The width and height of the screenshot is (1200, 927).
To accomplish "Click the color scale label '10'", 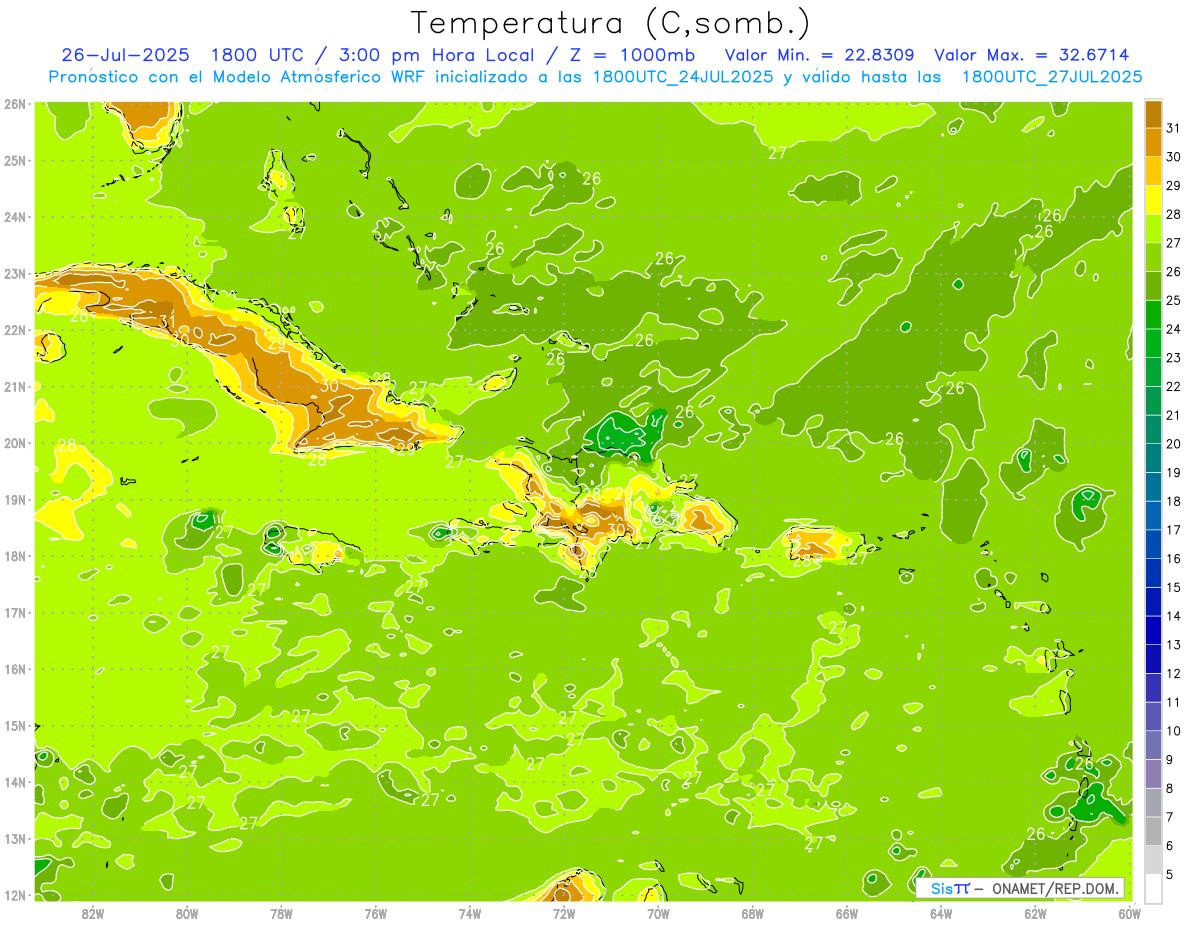I will [1174, 731].
